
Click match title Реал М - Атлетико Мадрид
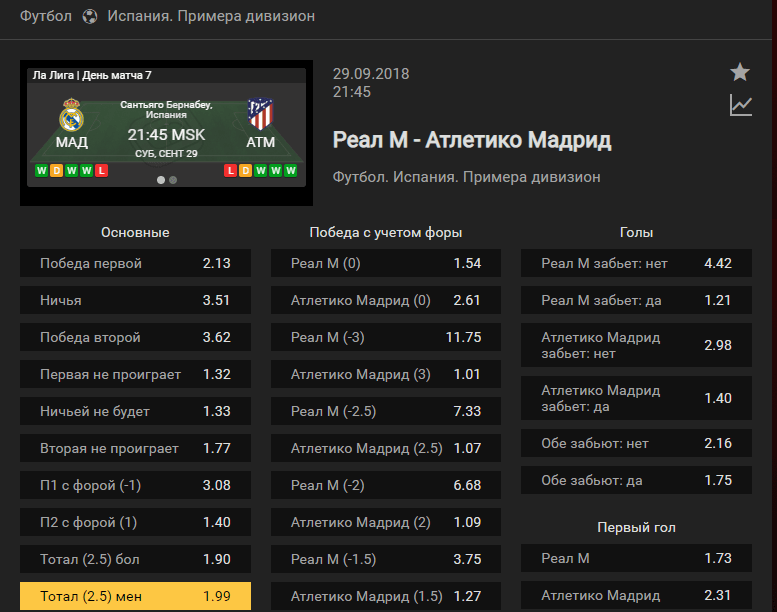tap(472, 140)
